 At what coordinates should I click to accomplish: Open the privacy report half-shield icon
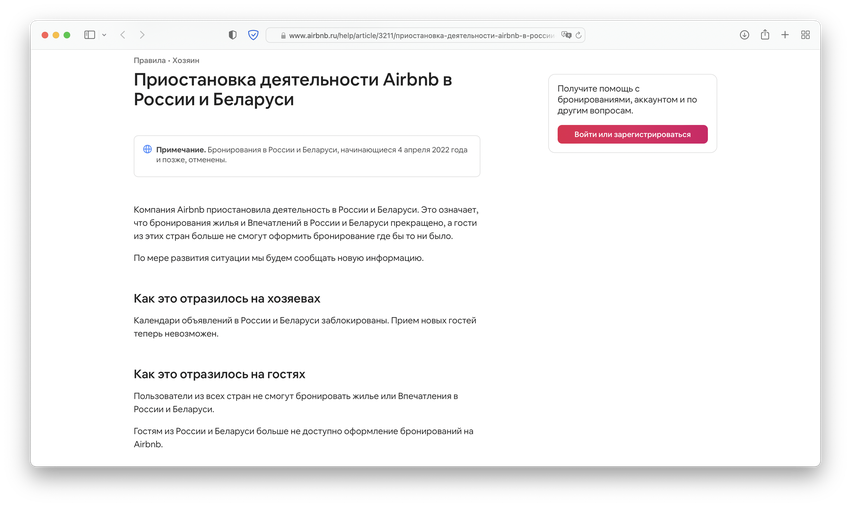233,35
